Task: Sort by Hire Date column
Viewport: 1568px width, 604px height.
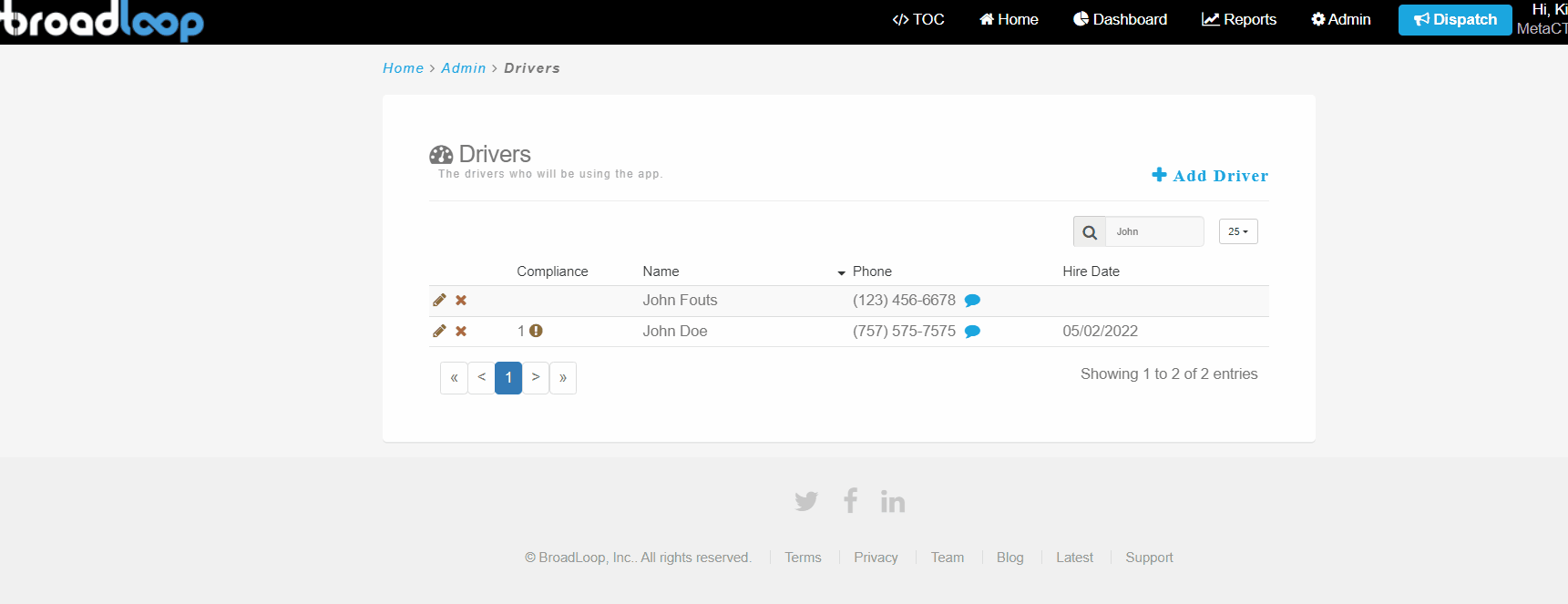Action: coord(1091,271)
